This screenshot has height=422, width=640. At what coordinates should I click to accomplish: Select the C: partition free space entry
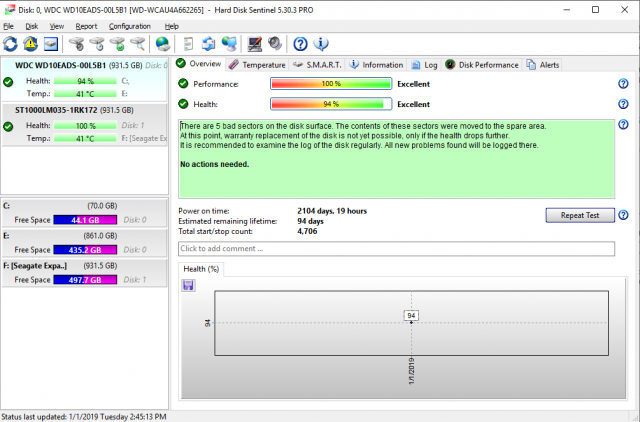tap(86, 212)
